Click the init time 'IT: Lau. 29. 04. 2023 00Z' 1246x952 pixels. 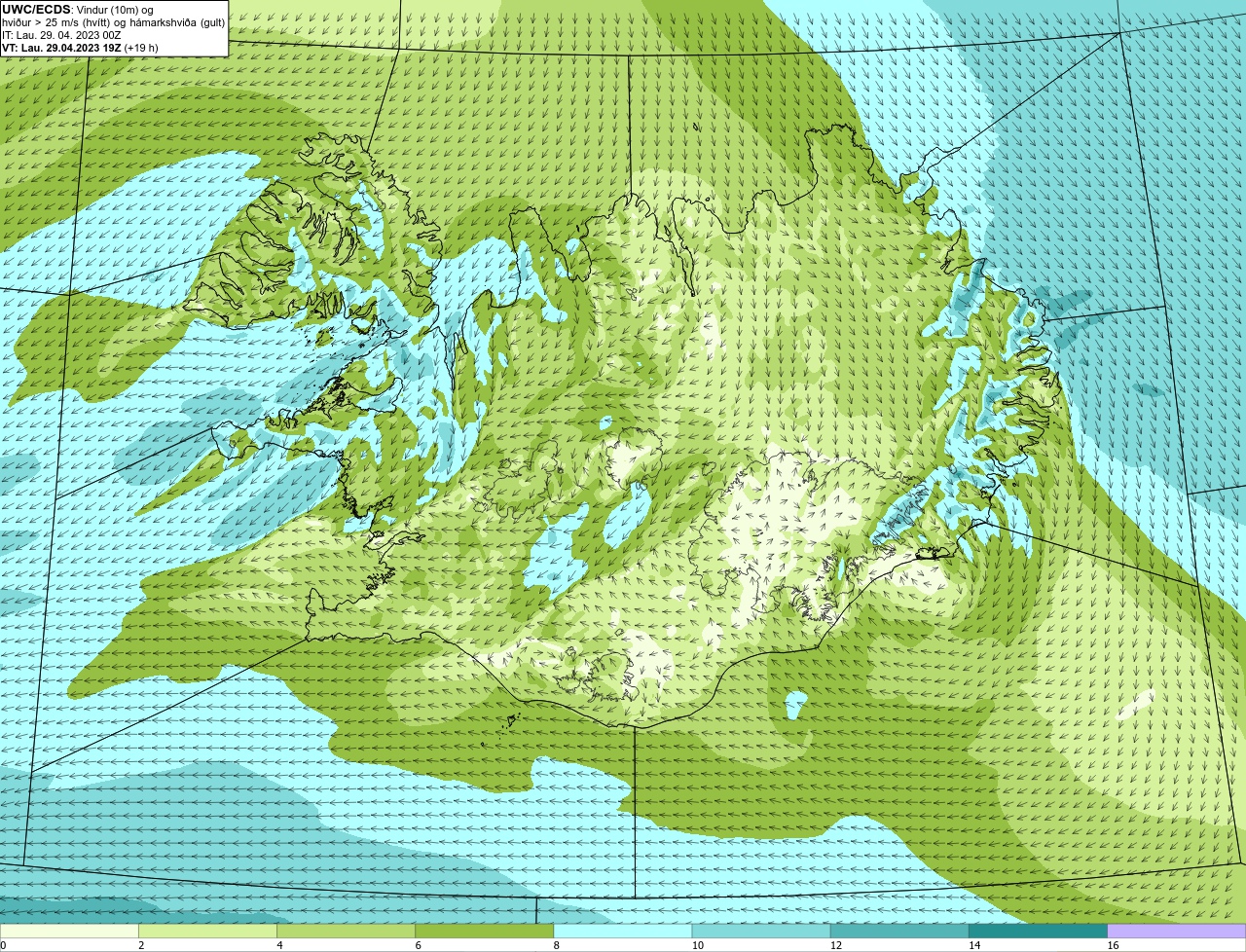point(61,35)
